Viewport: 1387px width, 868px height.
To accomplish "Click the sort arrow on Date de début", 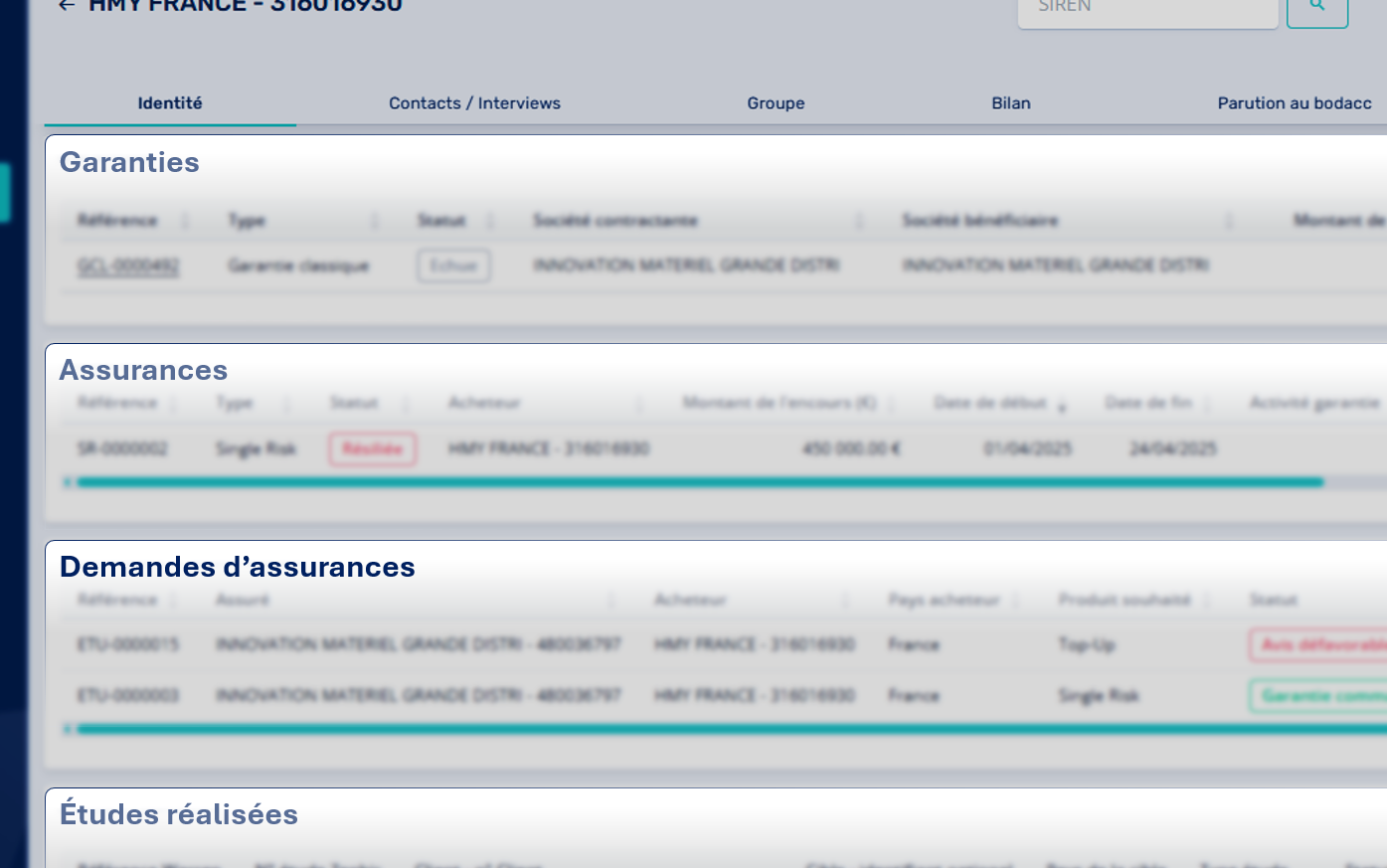I will click(x=1062, y=406).
